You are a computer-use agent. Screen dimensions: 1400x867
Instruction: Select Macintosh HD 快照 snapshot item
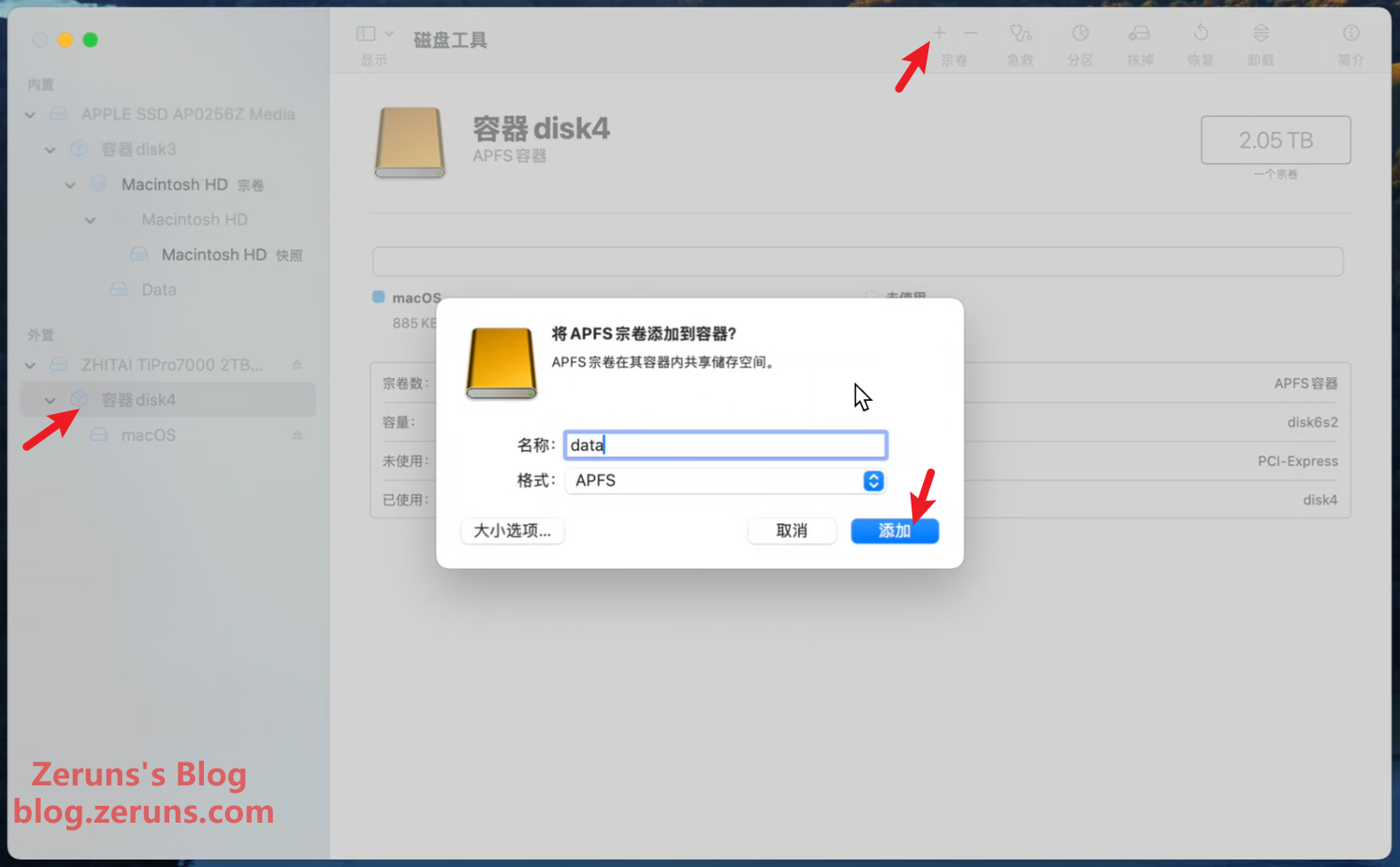click(x=231, y=254)
